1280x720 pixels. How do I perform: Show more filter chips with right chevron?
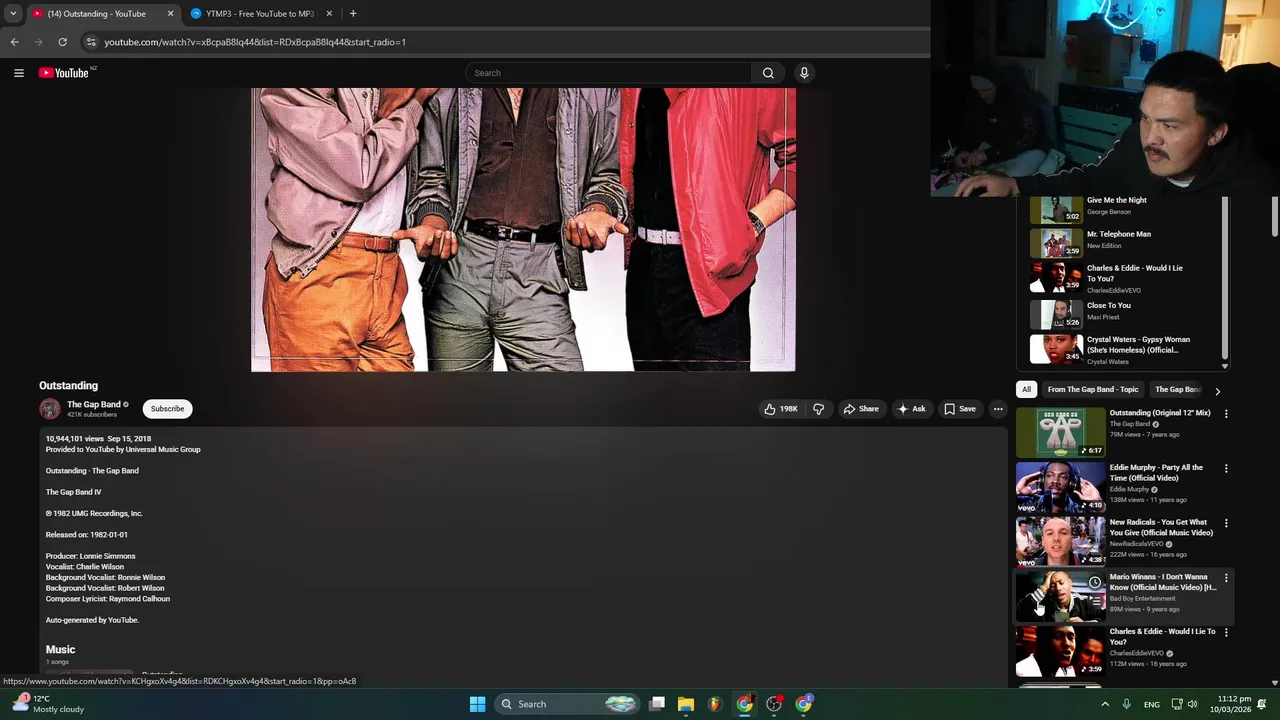pyautogui.click(x=1217, y=391)
